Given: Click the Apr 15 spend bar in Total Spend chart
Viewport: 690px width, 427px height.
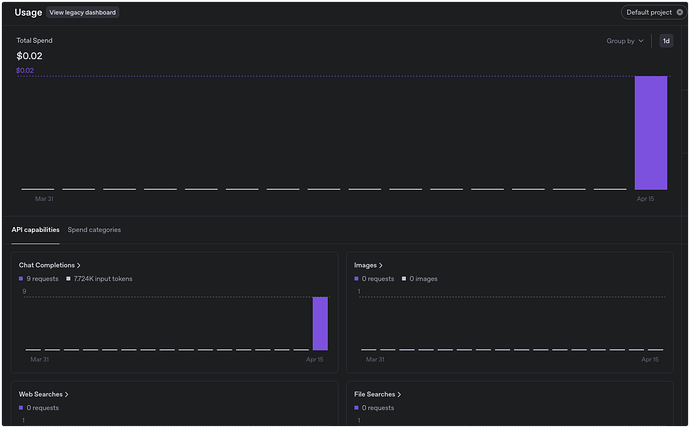Looking at the screenshot, I should tap(651, 133).
